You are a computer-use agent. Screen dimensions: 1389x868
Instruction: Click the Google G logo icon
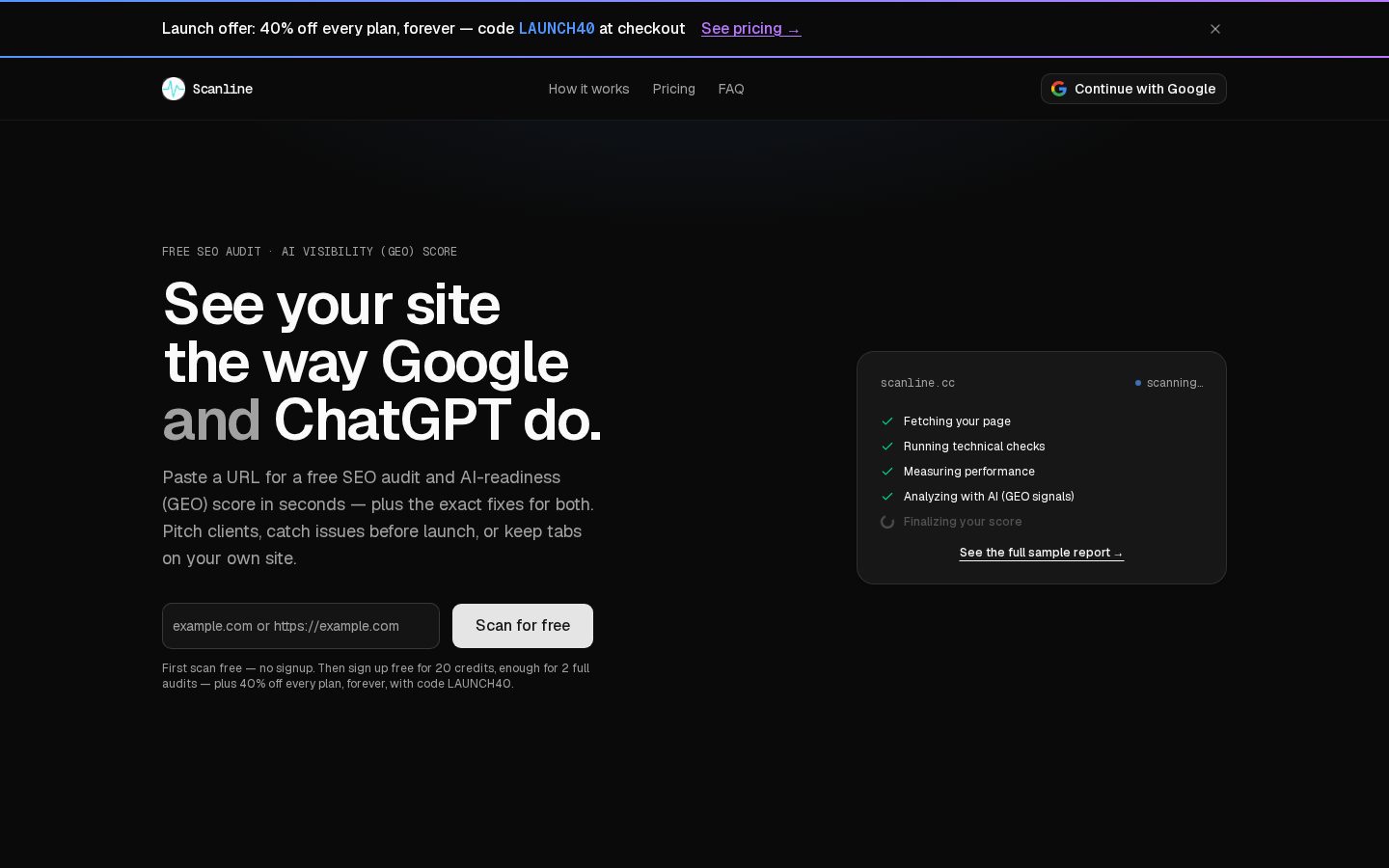(1059, 89)
